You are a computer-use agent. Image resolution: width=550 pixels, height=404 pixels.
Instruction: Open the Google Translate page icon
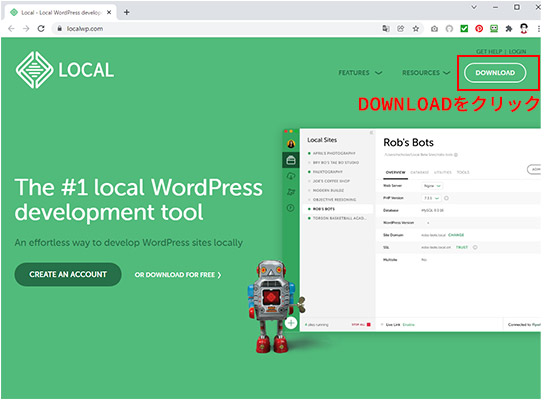pos(386,29)
